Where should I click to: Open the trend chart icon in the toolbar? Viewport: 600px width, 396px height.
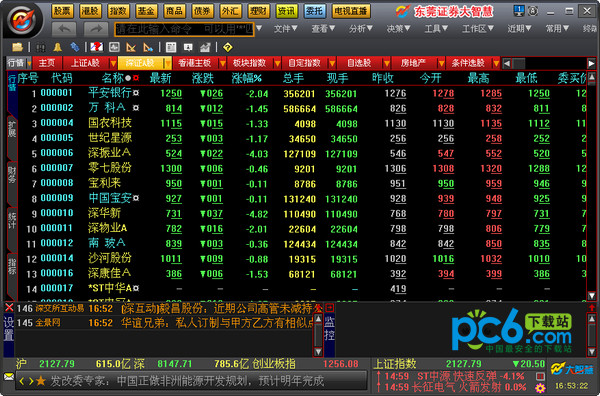click(205, 47)
